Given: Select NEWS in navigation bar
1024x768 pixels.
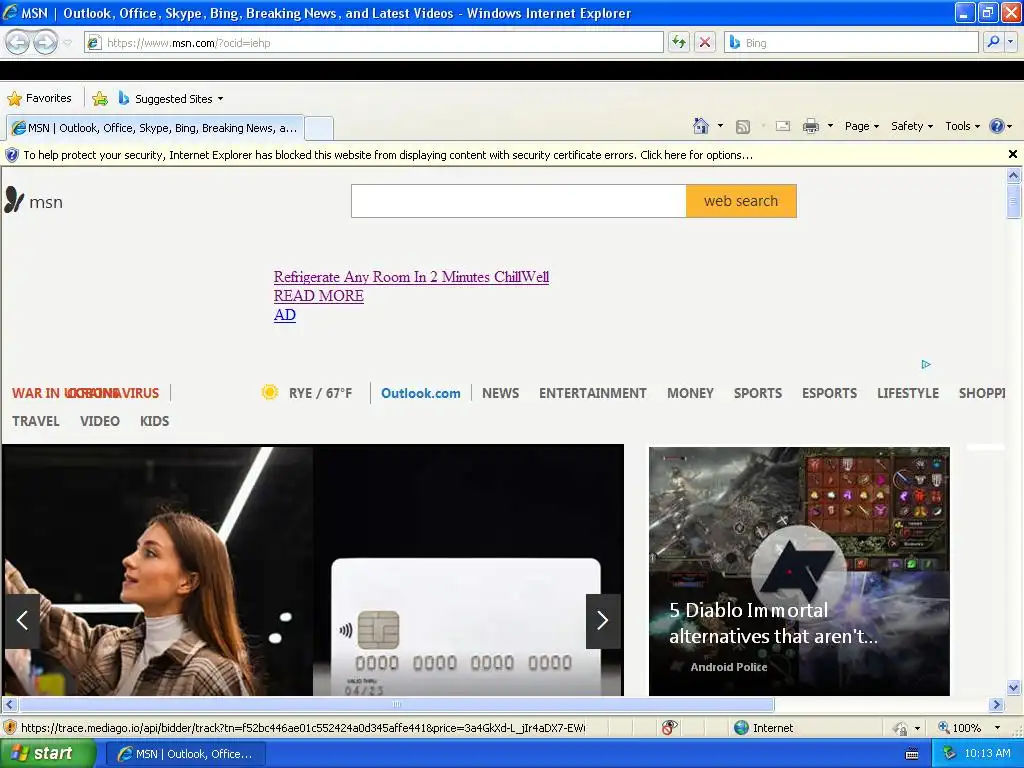Looking at the screenshot, I should [x=500, y=393].
